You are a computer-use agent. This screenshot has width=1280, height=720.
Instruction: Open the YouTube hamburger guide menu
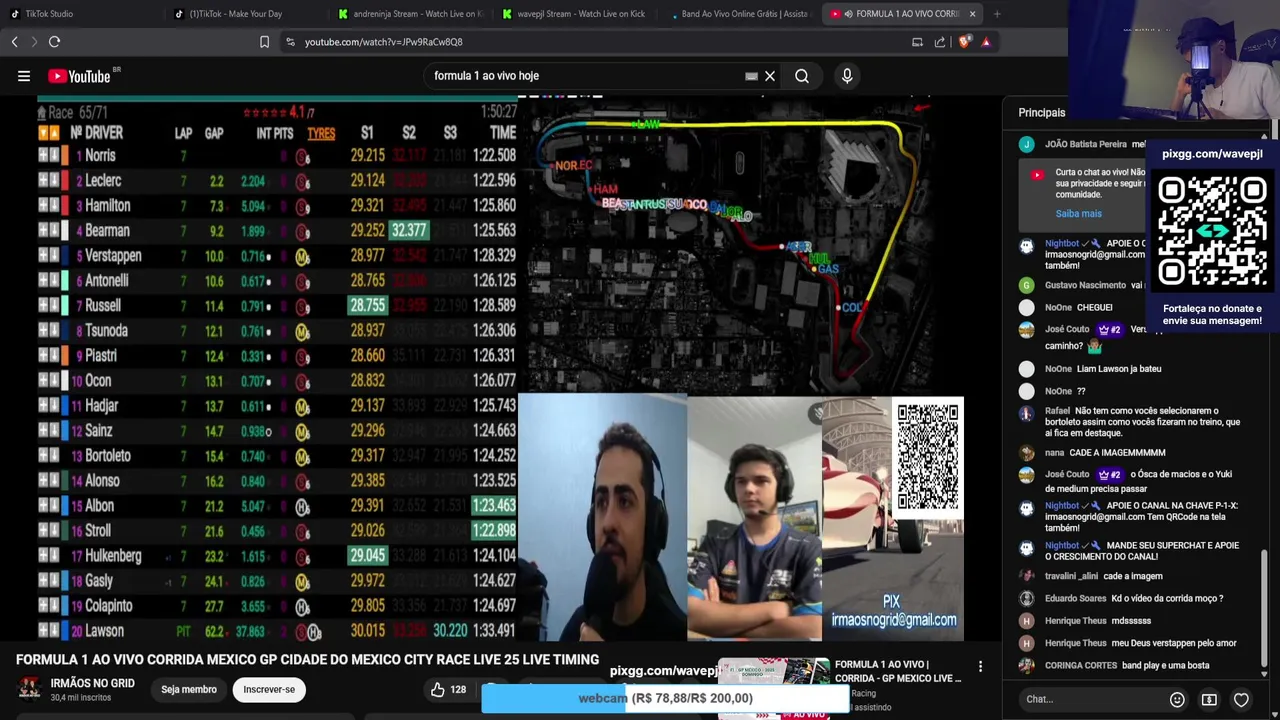(24, 76)
